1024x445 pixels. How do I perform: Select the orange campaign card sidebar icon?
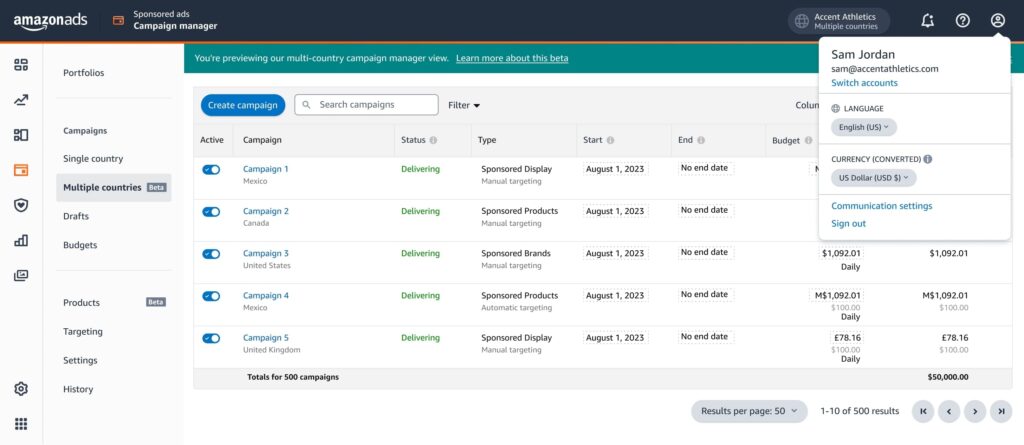point(21,170)
